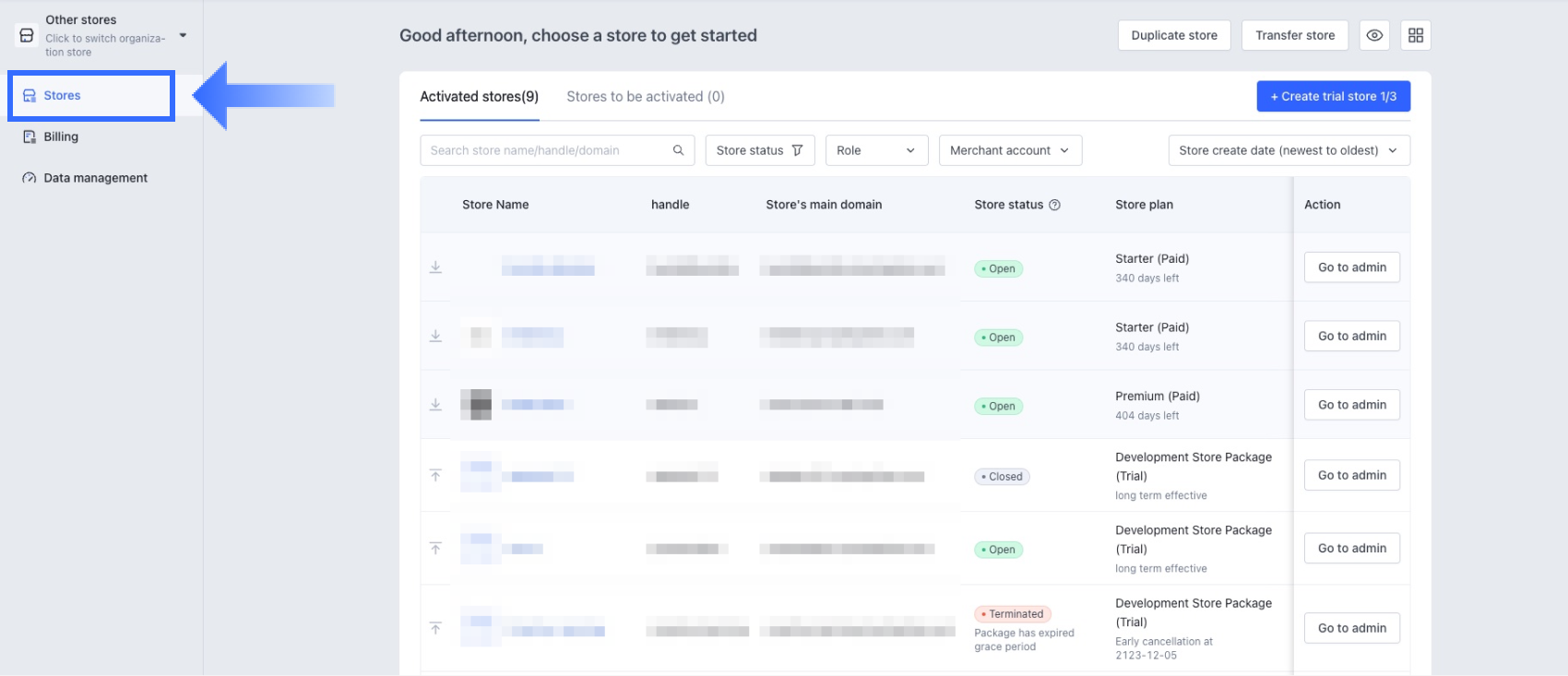Click pin-to-top arrow on Terminated store row
The width and height of the screenshot is (1568, 676).
(x=435, y=628)
